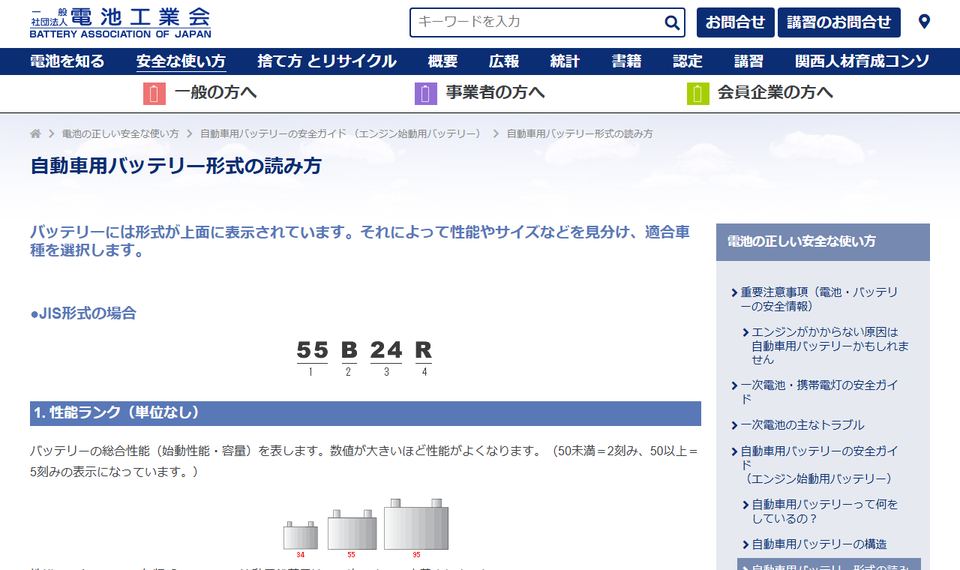This screenshot has height=570, width=960.
Task: Open sidebar link 重要注意事項（電池・バッテリーの安全情報）
Action: coord(819,299)
